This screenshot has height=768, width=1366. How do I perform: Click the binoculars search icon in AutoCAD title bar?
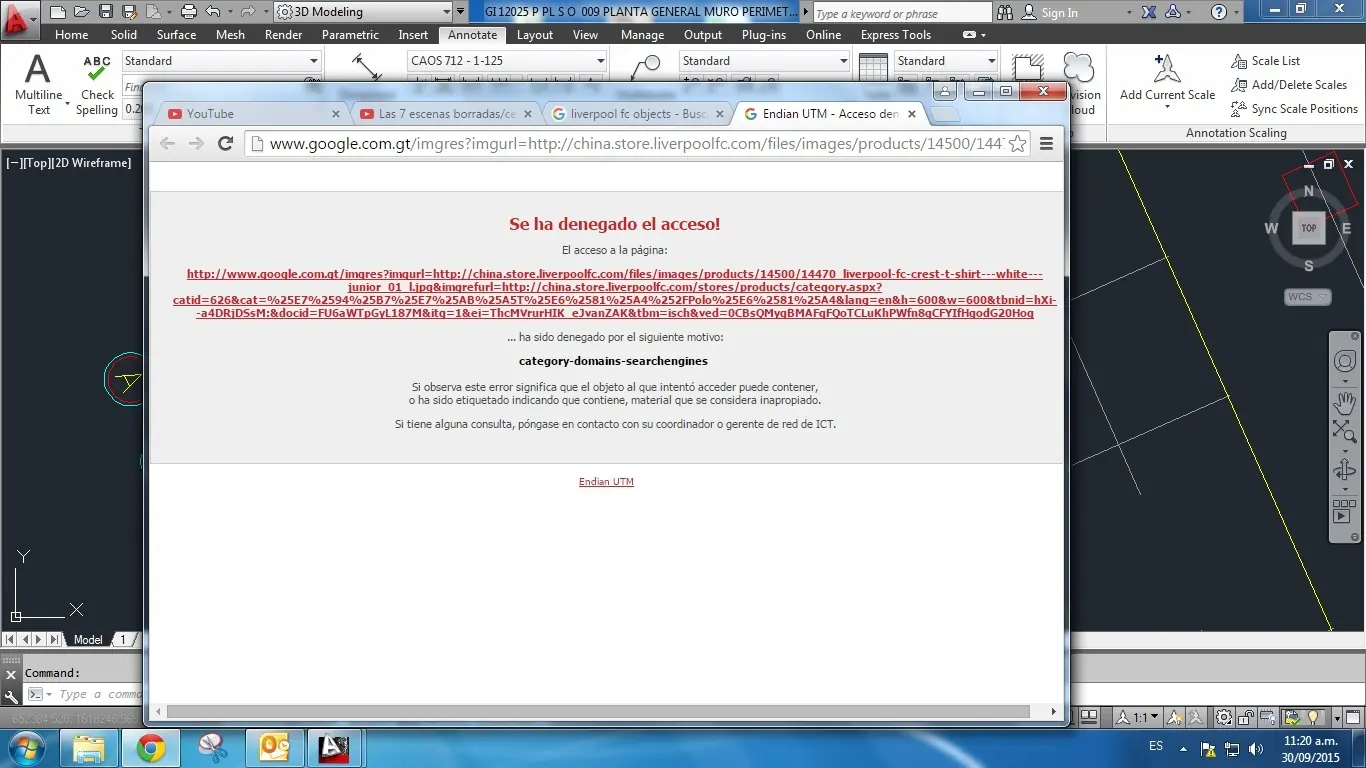[1006, 12]
